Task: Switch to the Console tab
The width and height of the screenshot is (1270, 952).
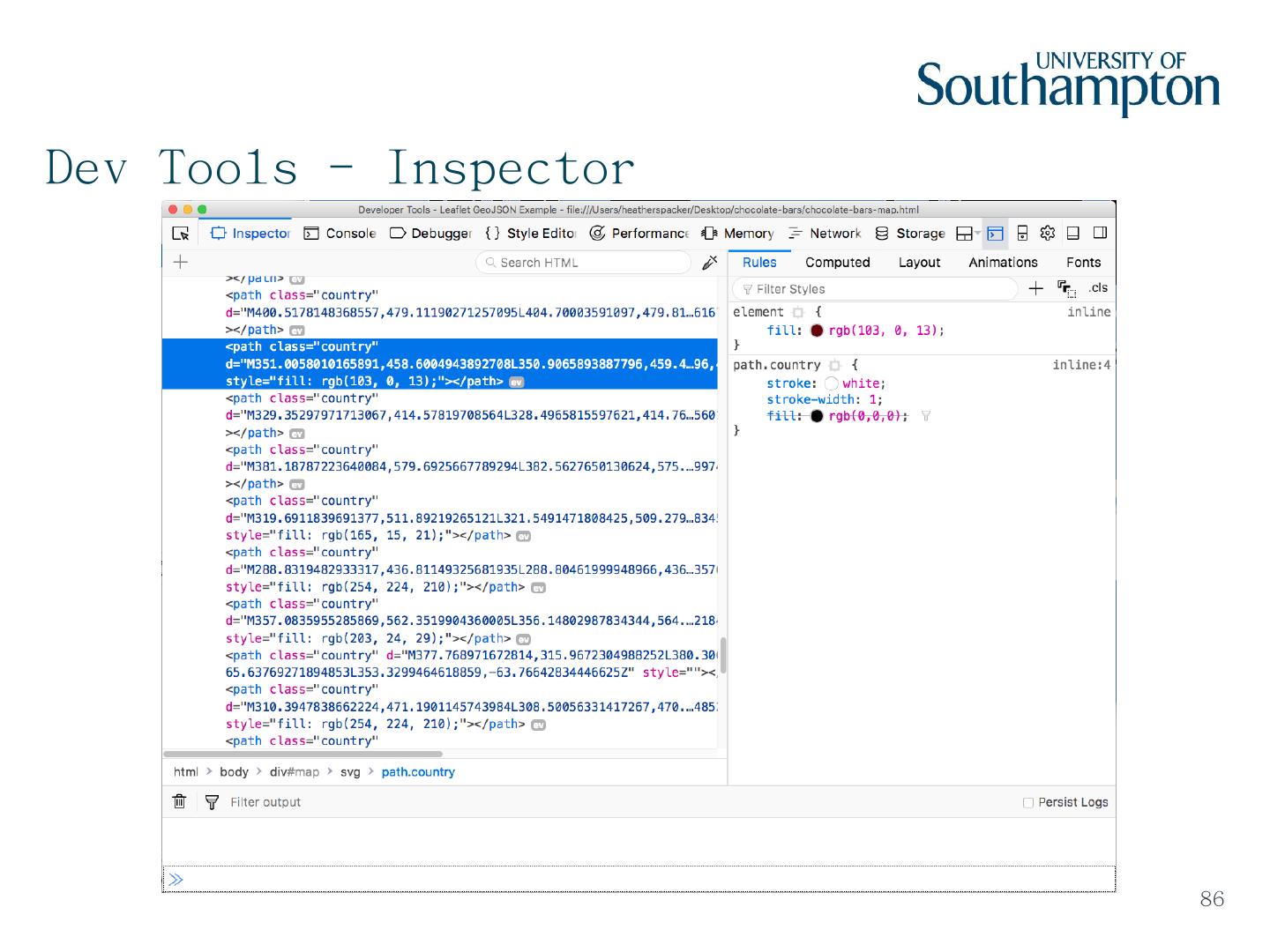Action: [340, 233]
